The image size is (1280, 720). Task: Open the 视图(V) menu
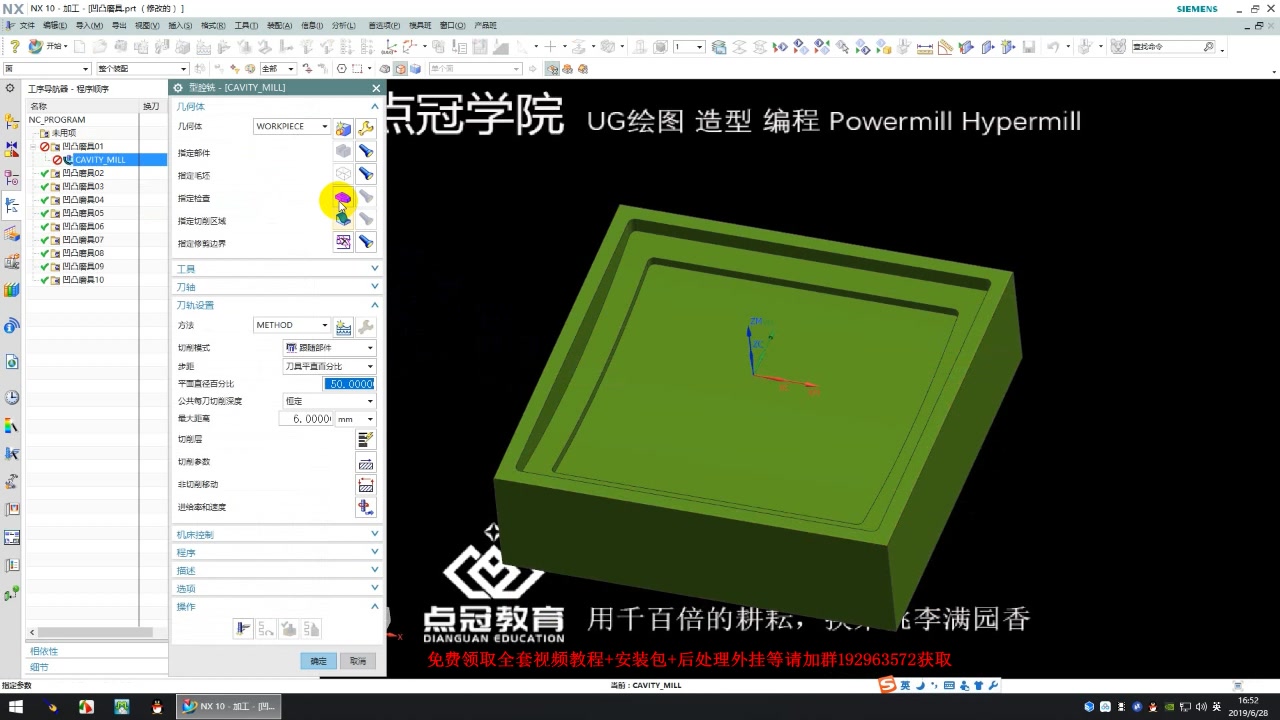click(x=147, y=25)
